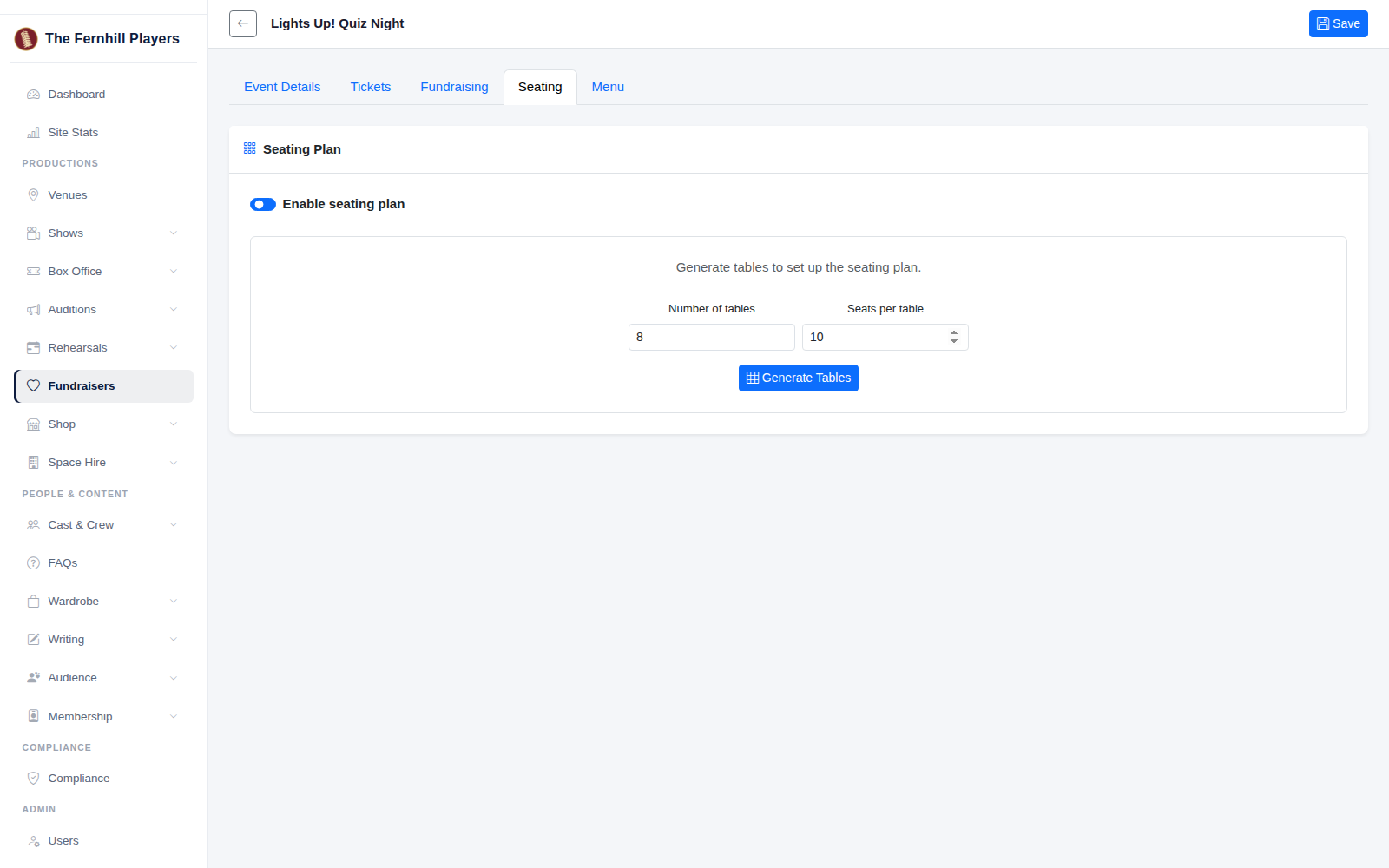Click the Cast & Crew people icon
This screenshot has height=868, width=1389.
pyautogui.click(x=33, y=525)
